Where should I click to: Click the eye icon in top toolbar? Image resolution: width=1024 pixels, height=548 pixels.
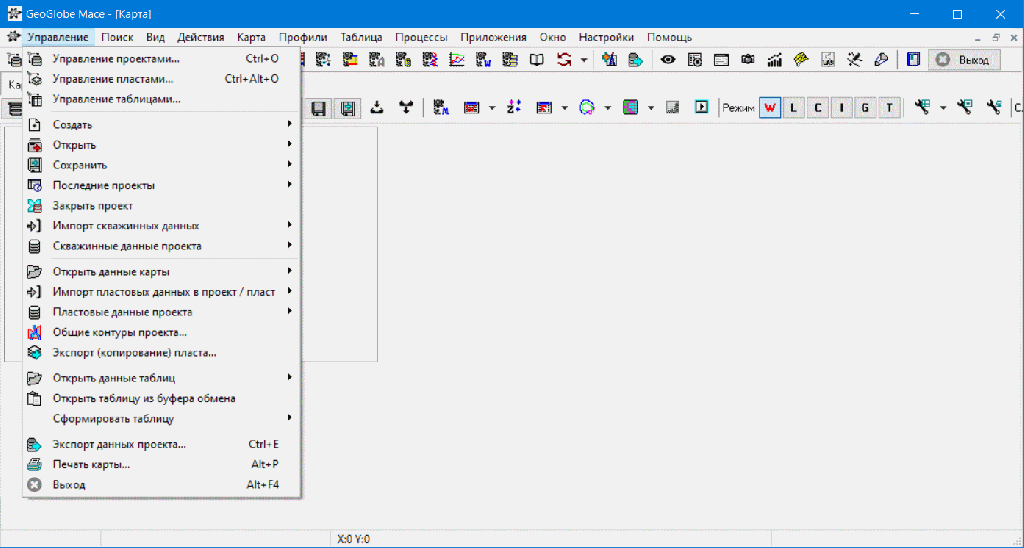668,60
